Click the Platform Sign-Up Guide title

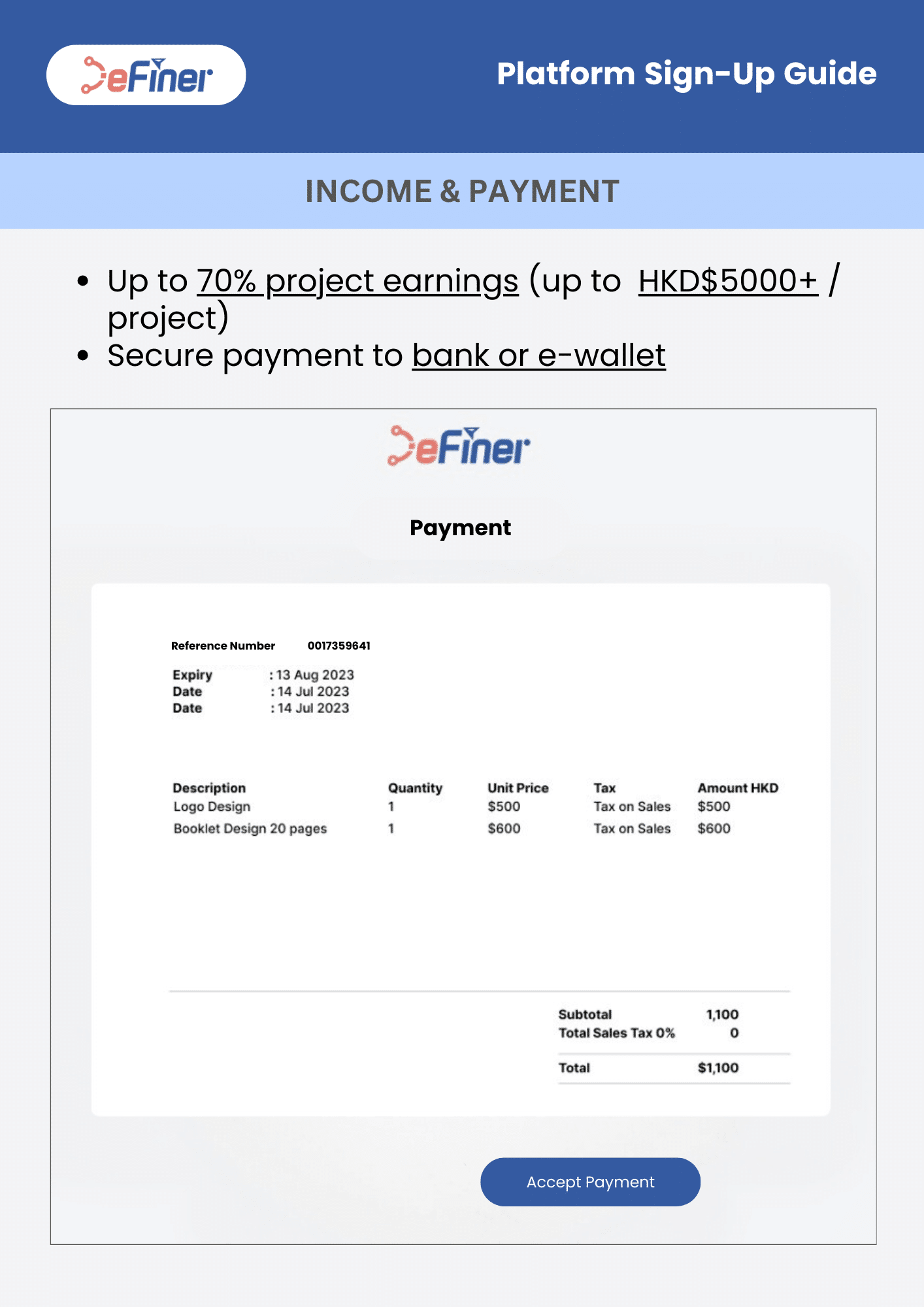click(x=687, y=74)
